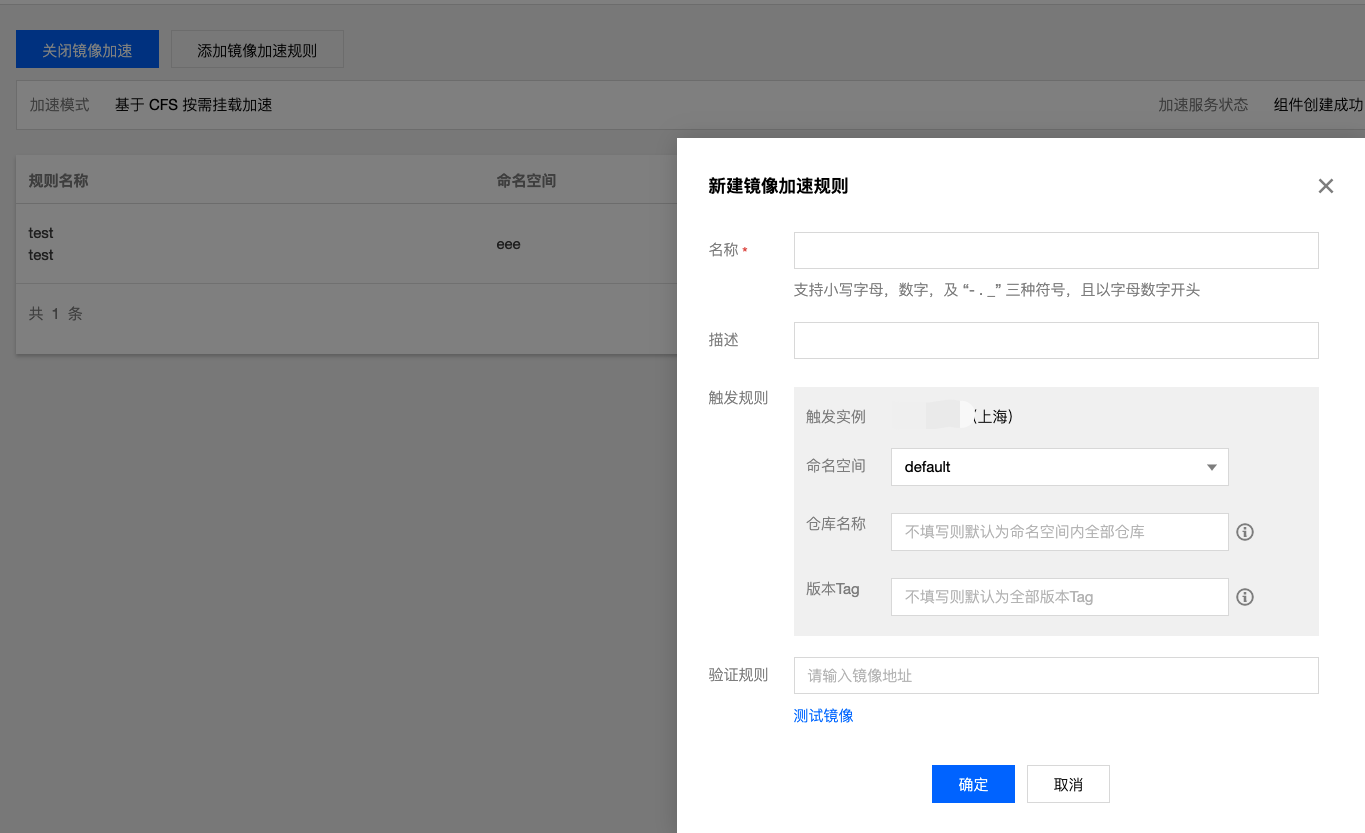Screen dimensions: 1365x833
Task: Cancel with the 取消 button
Action: (x=1068, y=784)
